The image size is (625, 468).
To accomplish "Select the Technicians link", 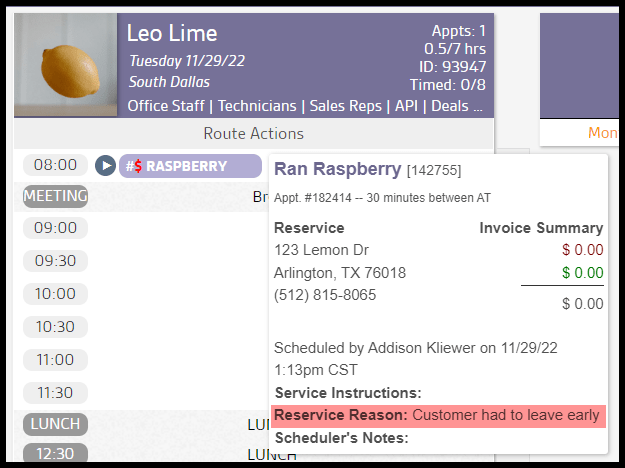I will point(257,105).
